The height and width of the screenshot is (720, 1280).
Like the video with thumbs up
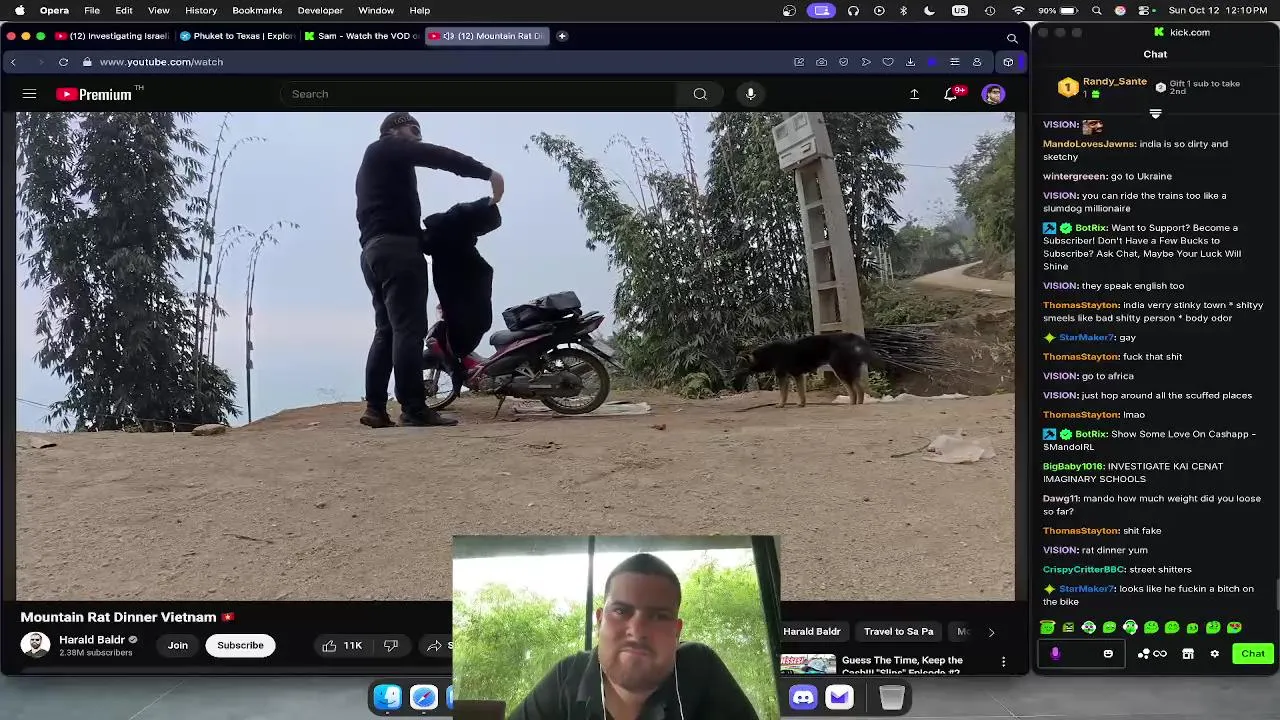click(342, 646)
